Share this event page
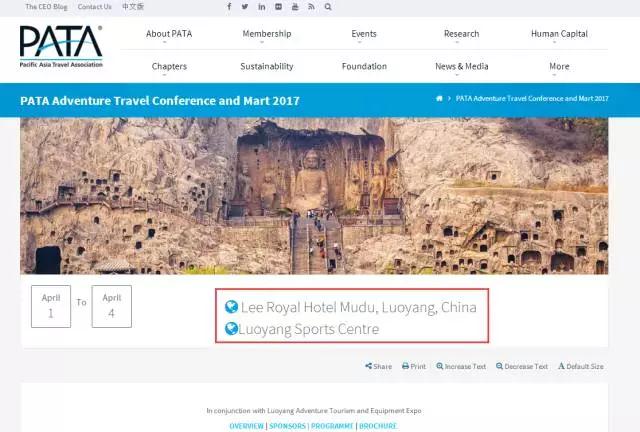 click(x=379, y=367)
